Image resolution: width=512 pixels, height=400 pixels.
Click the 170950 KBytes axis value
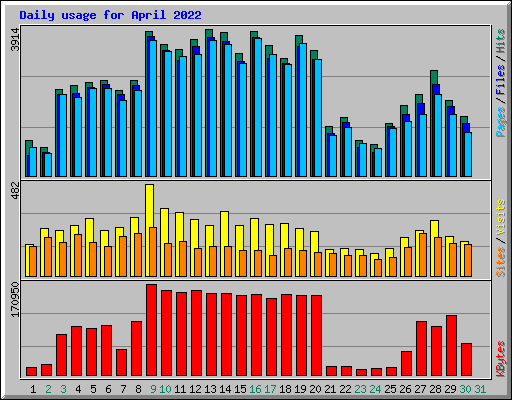[15, 300]
